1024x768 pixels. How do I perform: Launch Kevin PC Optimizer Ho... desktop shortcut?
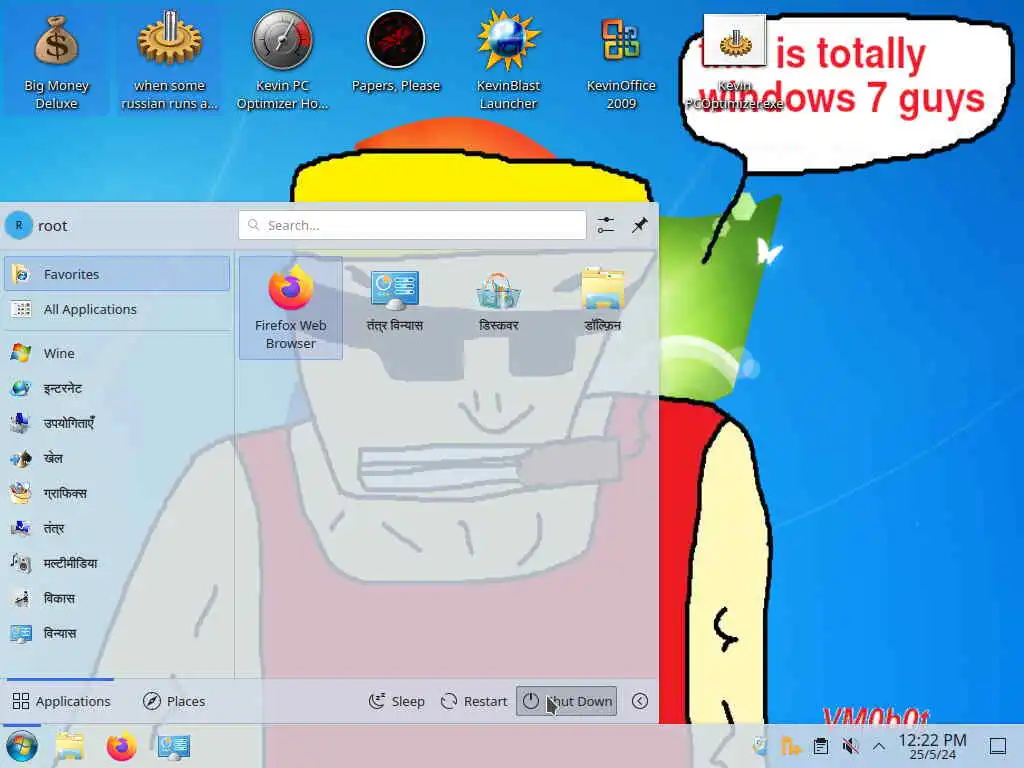282,62
